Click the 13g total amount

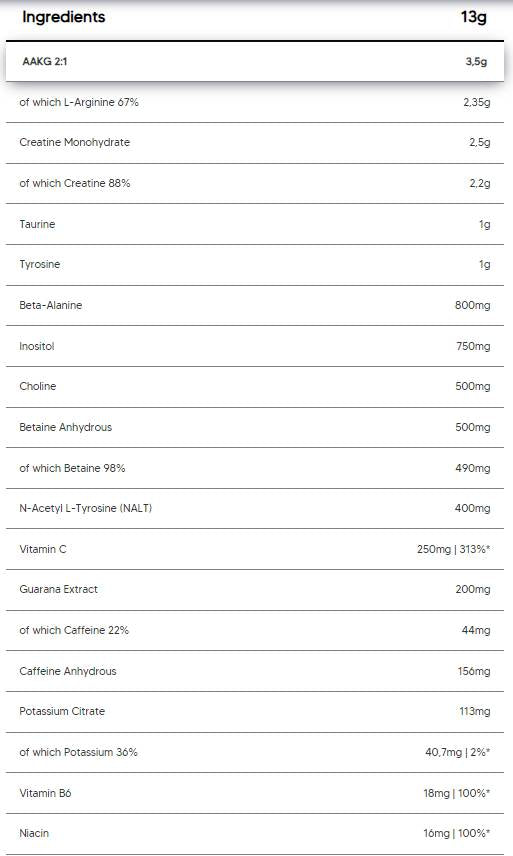point(473,17)
